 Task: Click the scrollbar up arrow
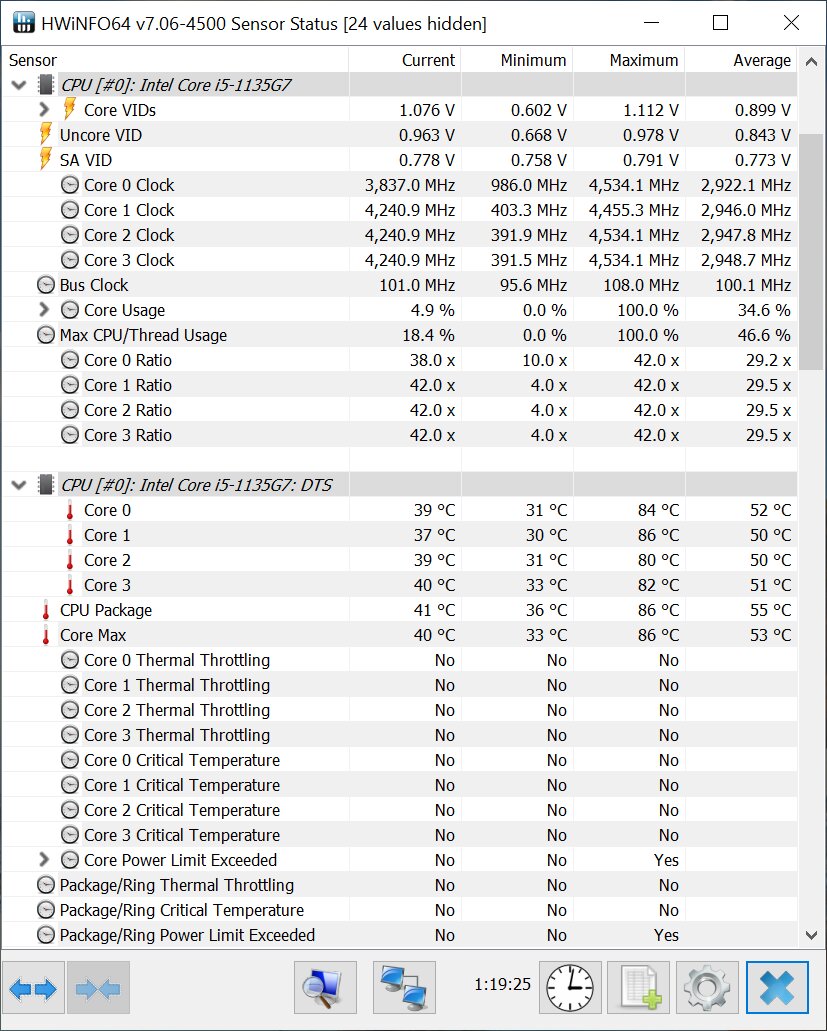pos(812,60)
